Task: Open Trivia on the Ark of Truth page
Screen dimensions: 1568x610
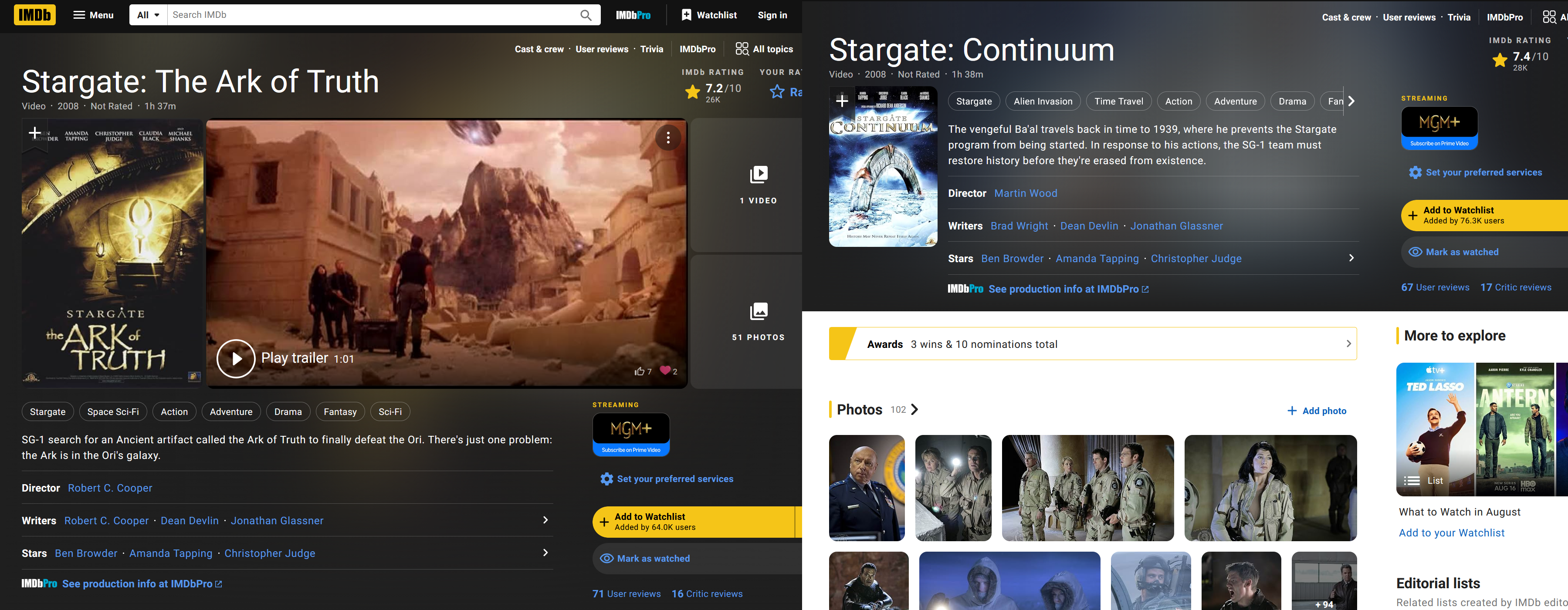Action: tap(651, 49)
